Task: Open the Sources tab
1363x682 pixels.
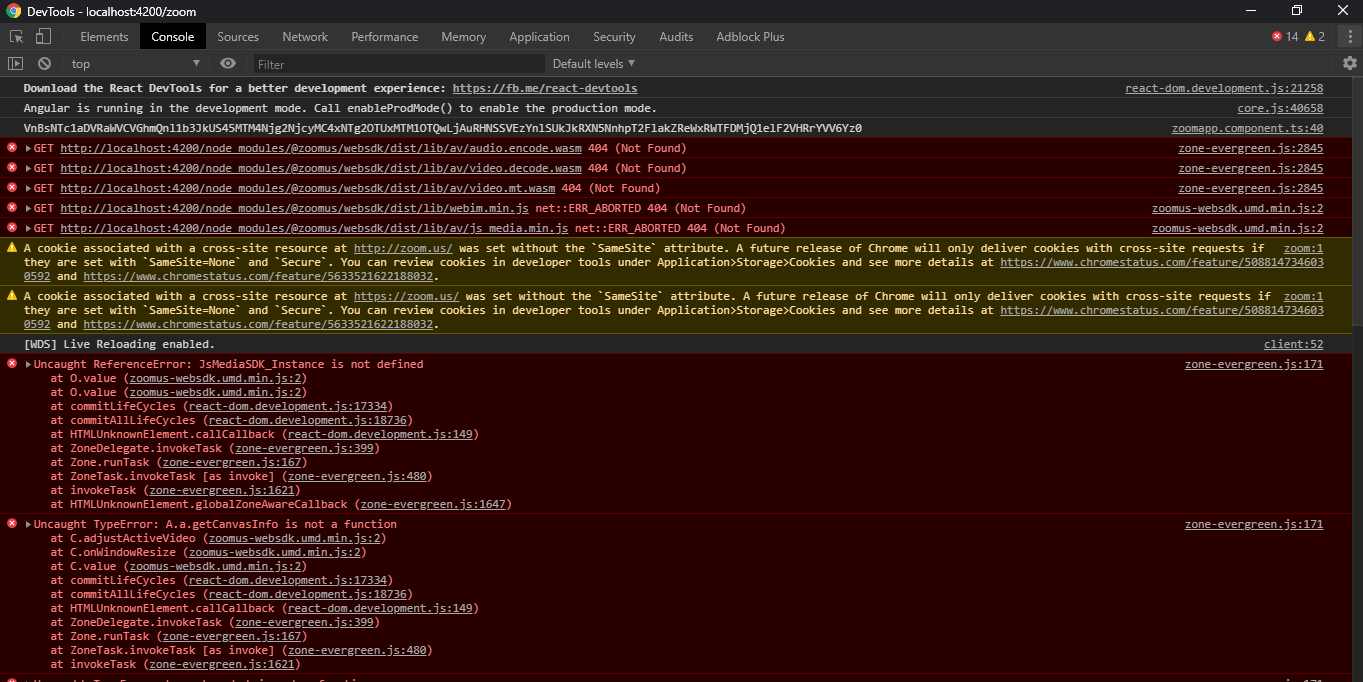Action: (x=238, y=37)
